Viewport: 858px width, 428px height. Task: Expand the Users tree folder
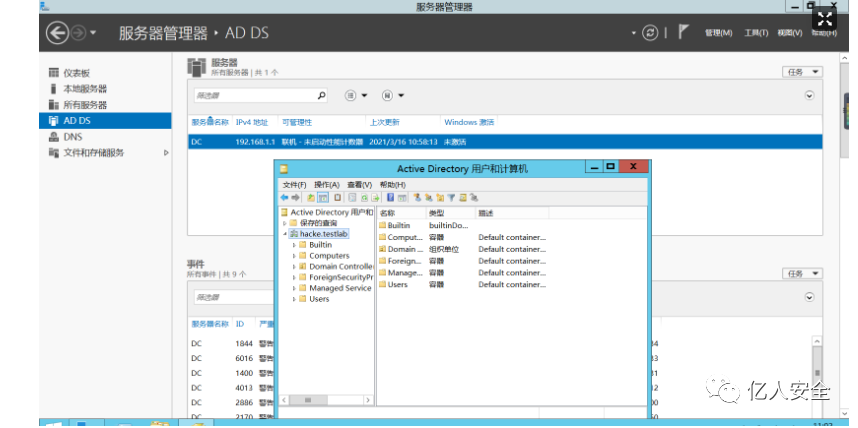click(294, 299)
